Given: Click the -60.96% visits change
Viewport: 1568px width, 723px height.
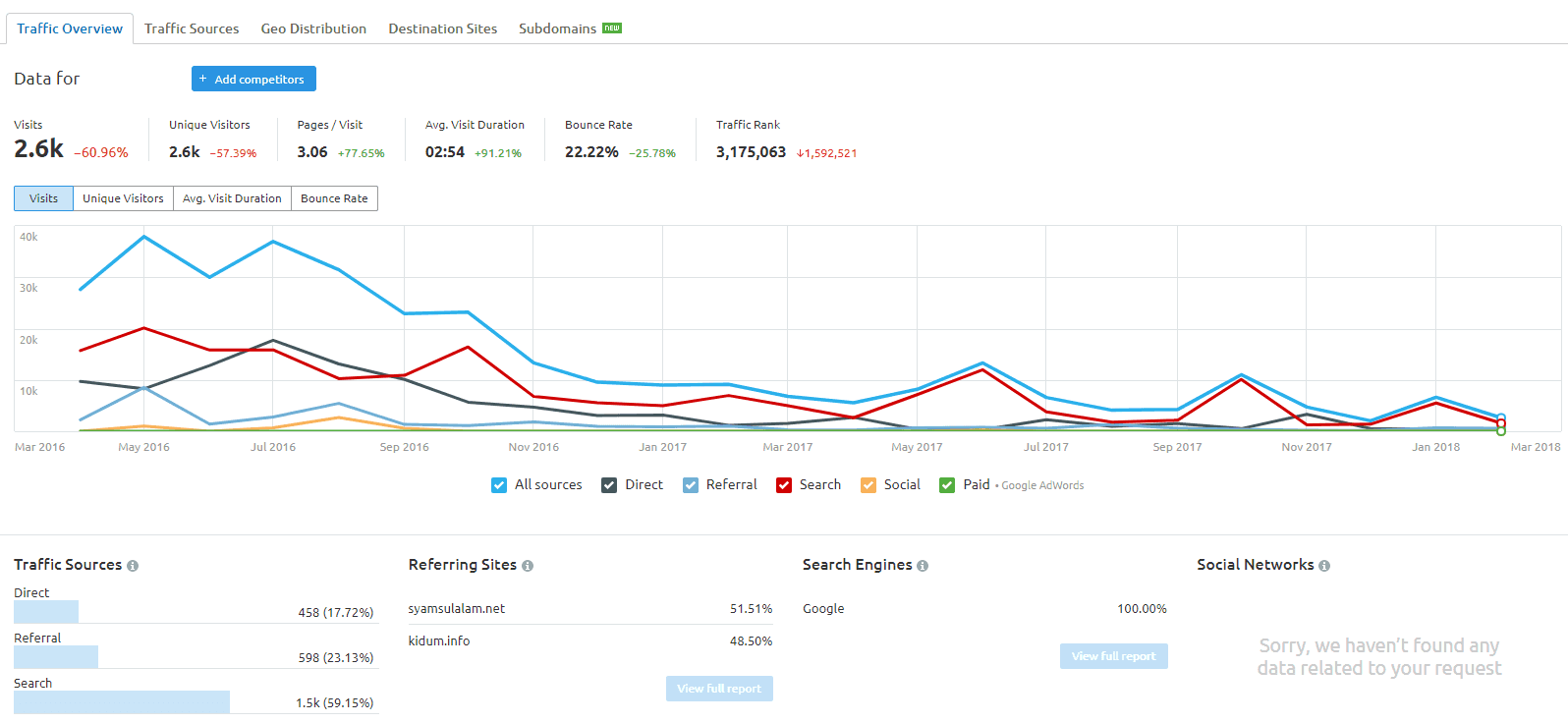Looking at the screenshot, I should (101, 153).
